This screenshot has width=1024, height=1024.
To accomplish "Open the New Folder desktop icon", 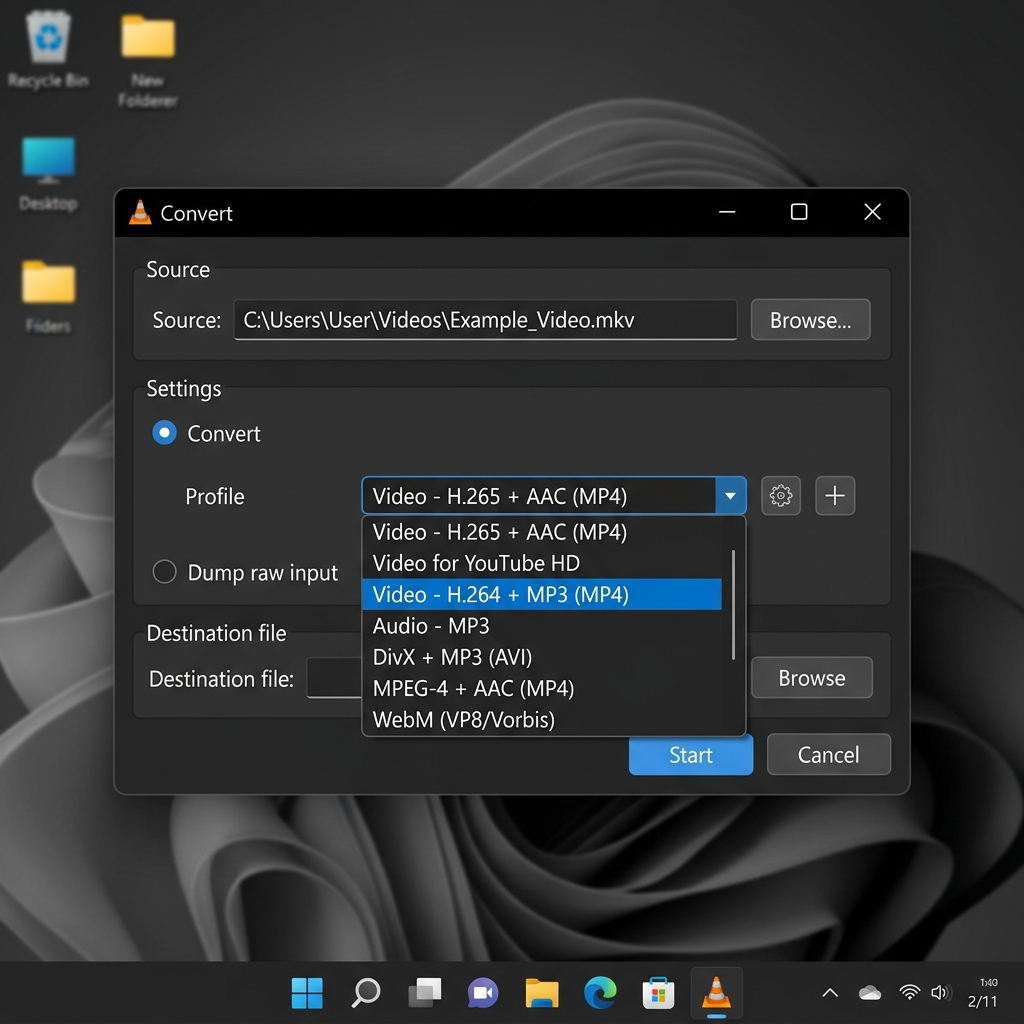I will [148, 60].
